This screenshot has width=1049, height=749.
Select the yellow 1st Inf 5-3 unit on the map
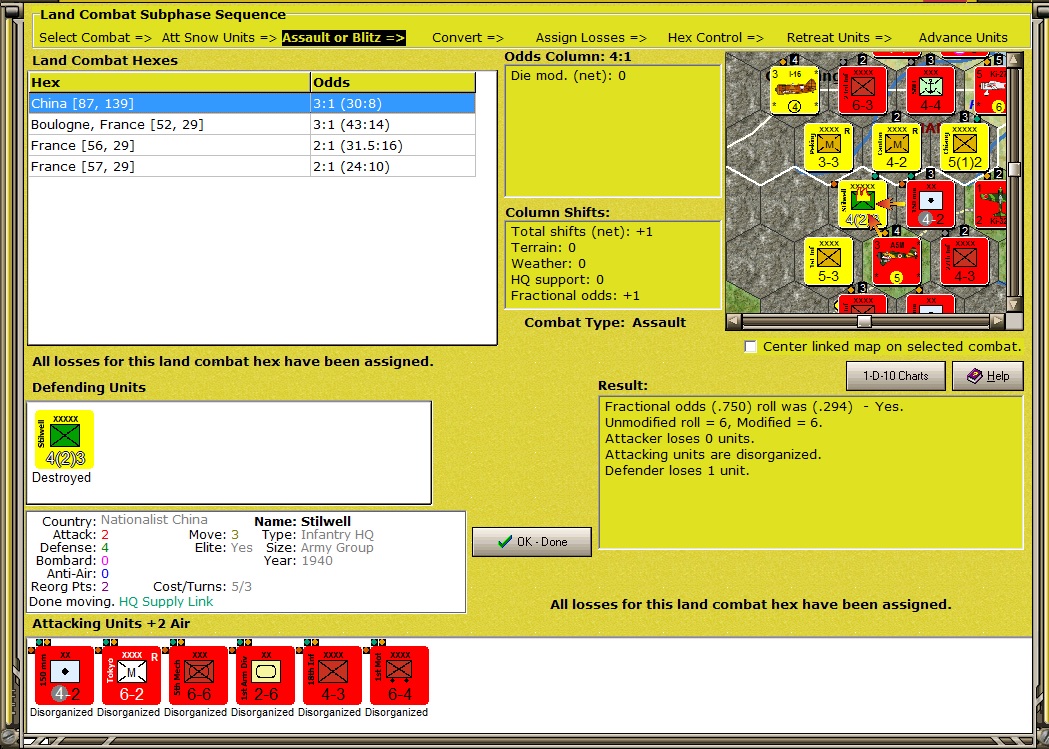(828, 261)
